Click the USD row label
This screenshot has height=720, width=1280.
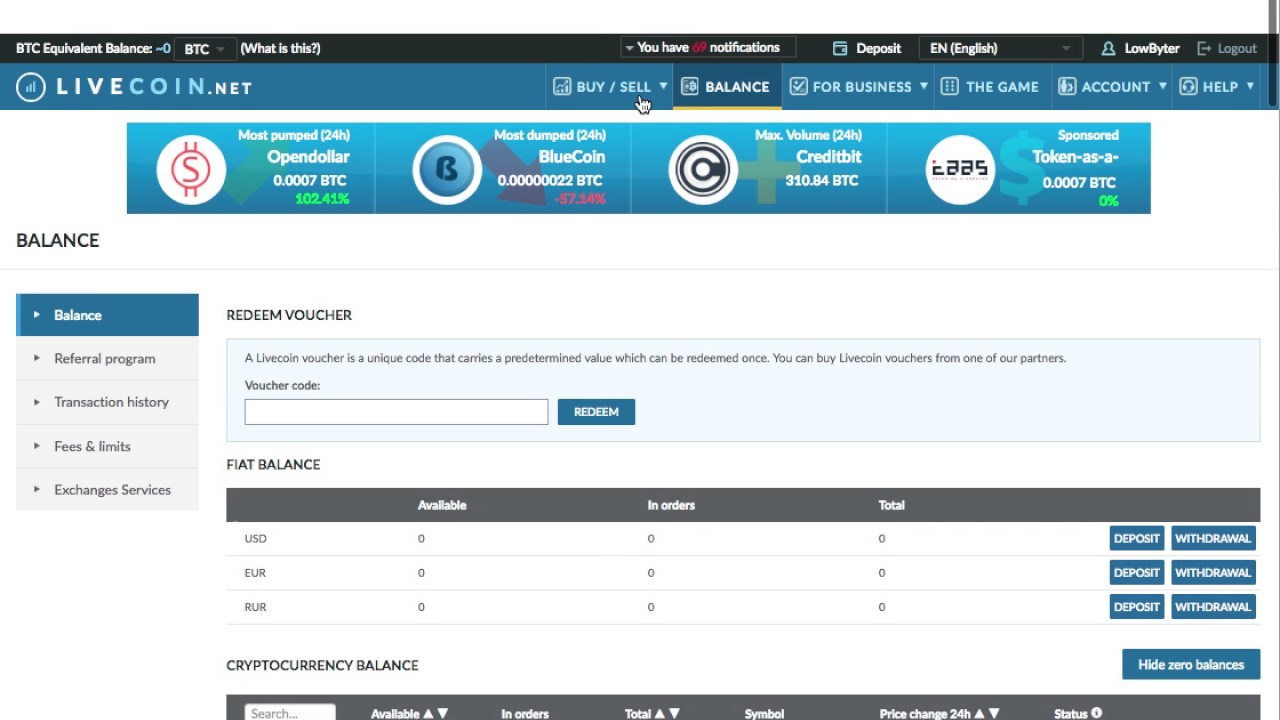(255, 538)
